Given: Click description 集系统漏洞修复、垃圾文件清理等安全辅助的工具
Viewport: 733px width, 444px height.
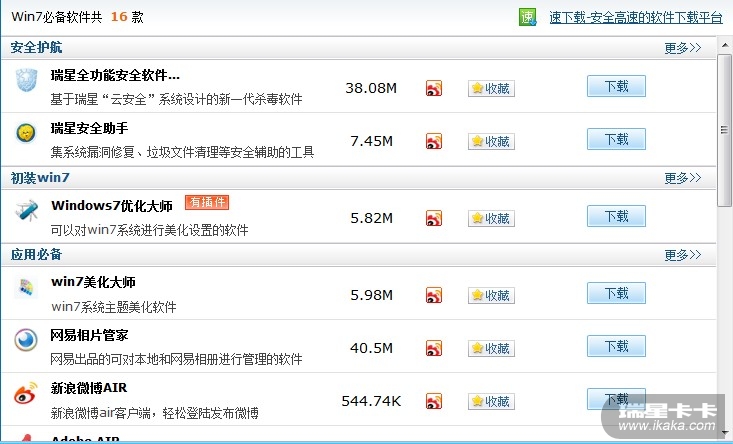Looking at the screenshot, I should (x=182, y=152).
